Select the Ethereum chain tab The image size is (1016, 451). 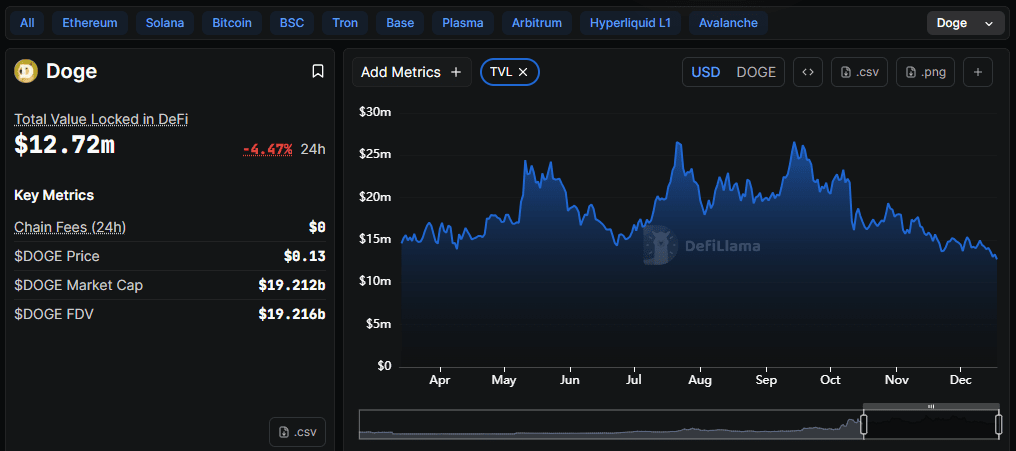tap(90, 23)
